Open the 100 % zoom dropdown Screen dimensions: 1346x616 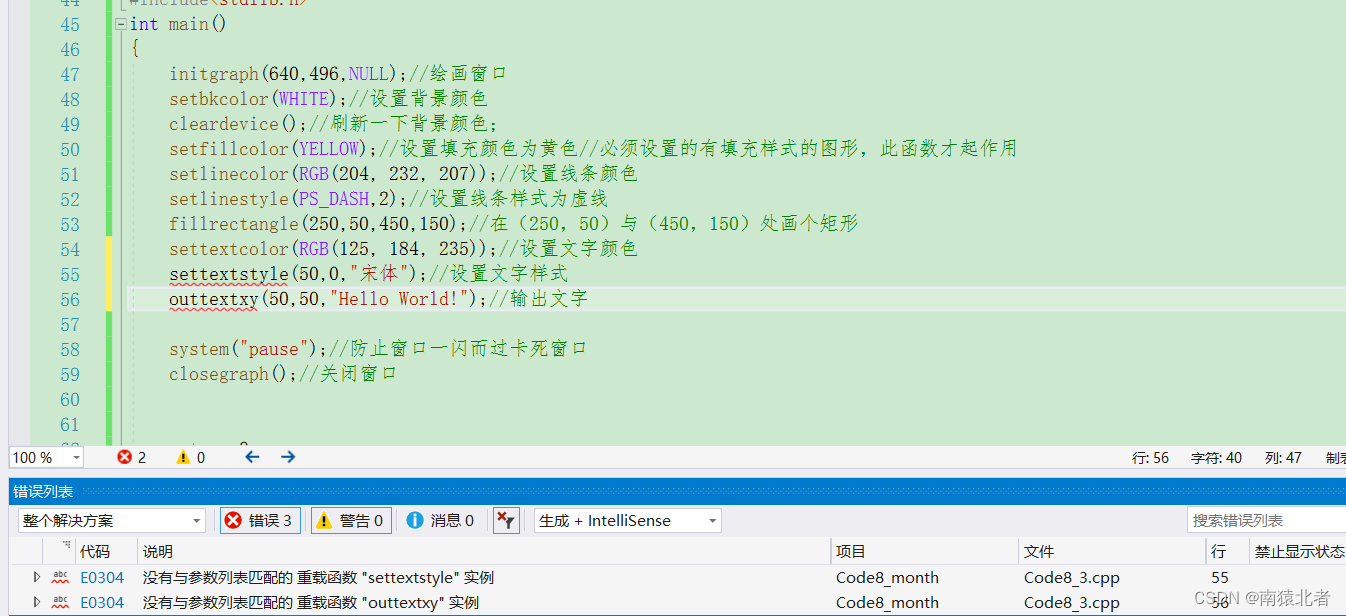point(46,457)
